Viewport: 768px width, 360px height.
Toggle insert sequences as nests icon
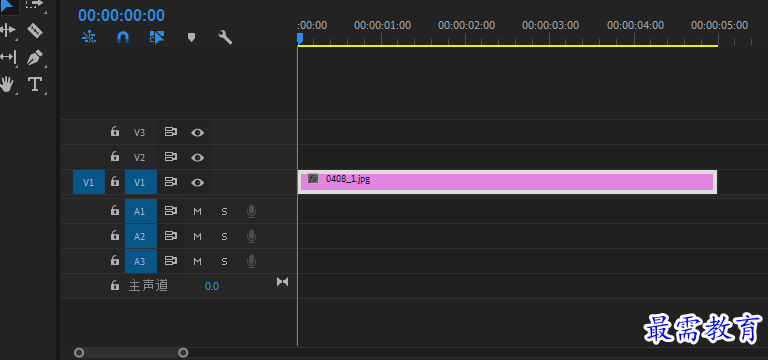click(x=89, y=37)
